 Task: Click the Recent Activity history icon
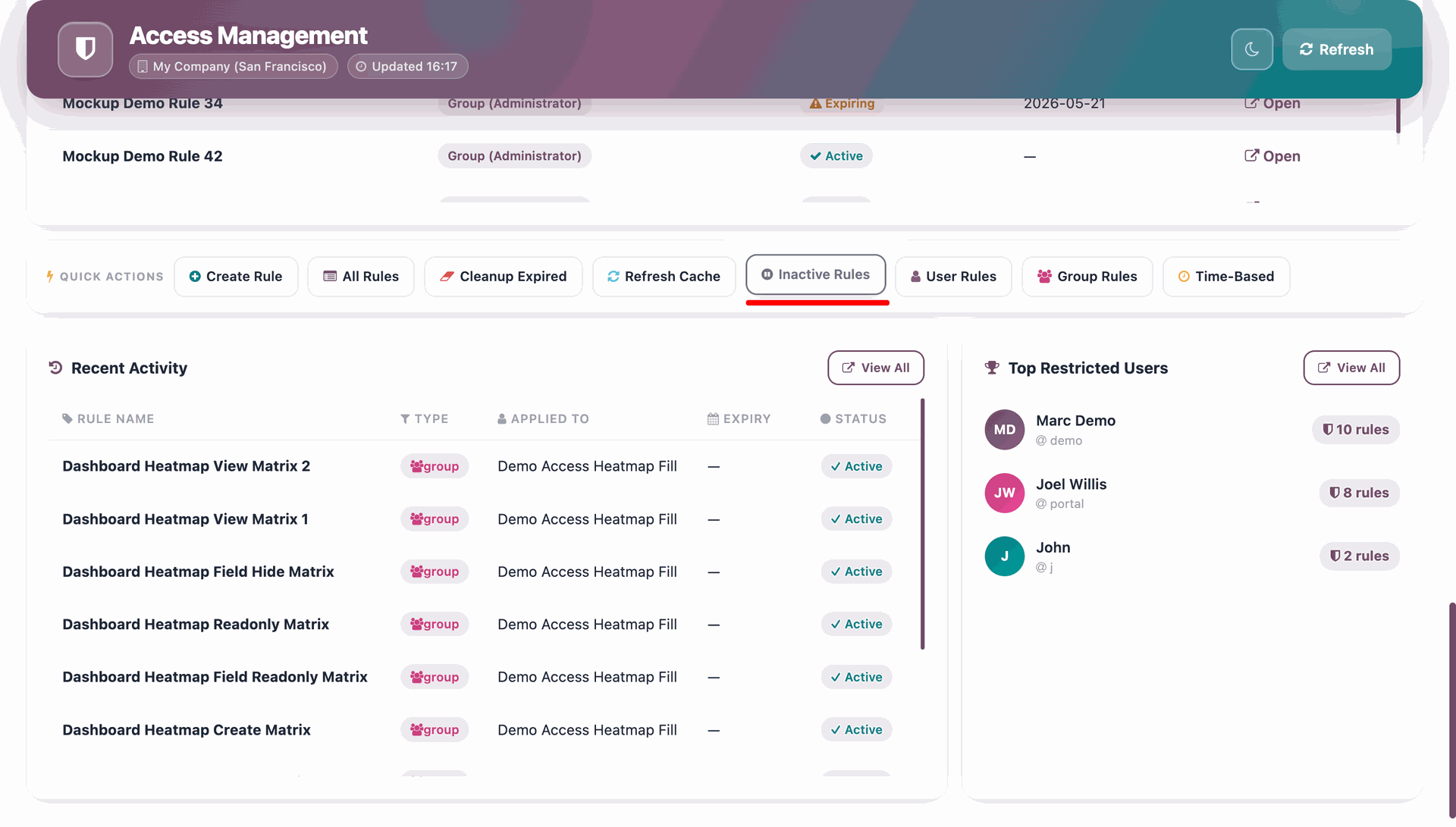pyautogui.click(x=55, y=368)
